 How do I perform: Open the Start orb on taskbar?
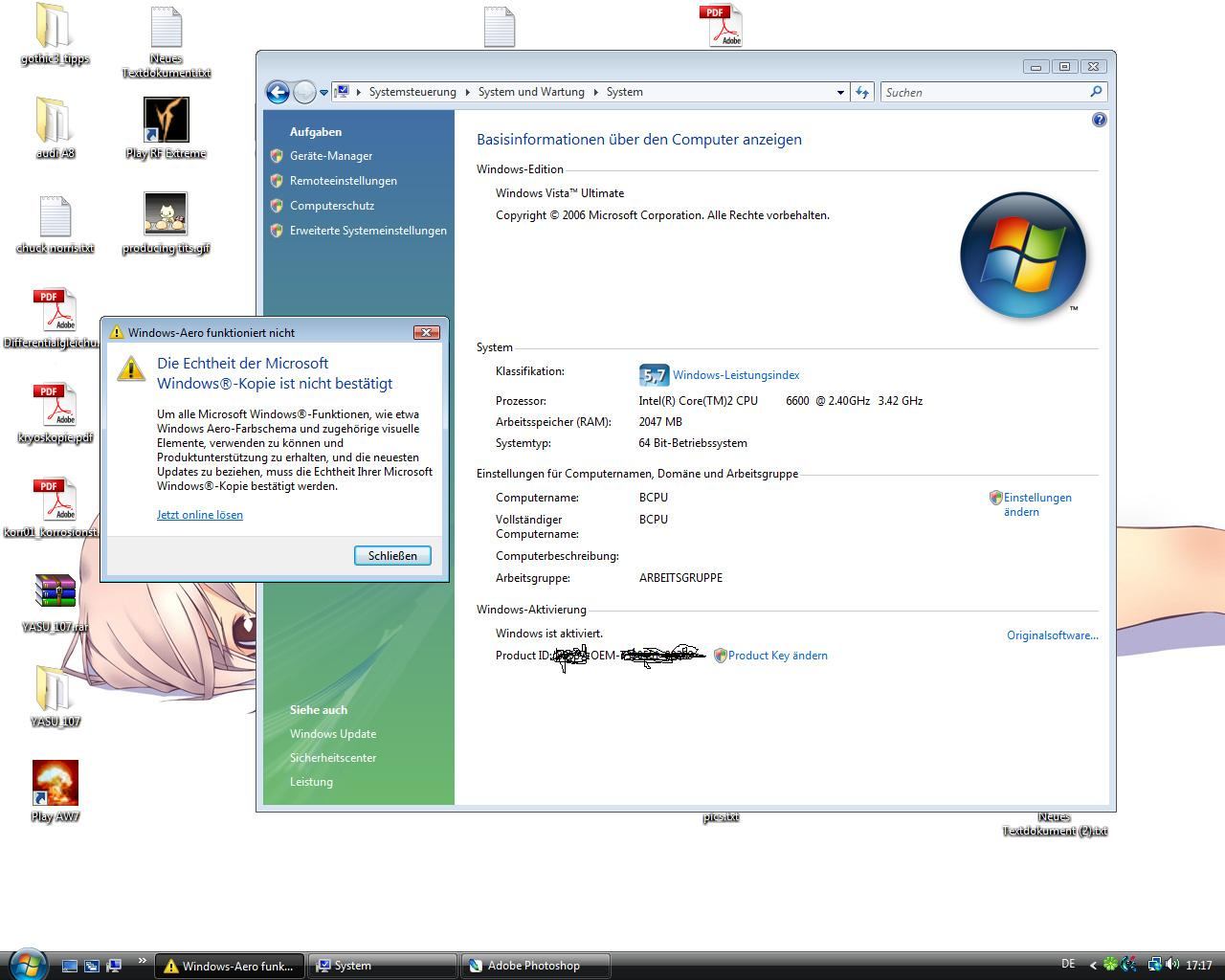click(x=28, y=963)
